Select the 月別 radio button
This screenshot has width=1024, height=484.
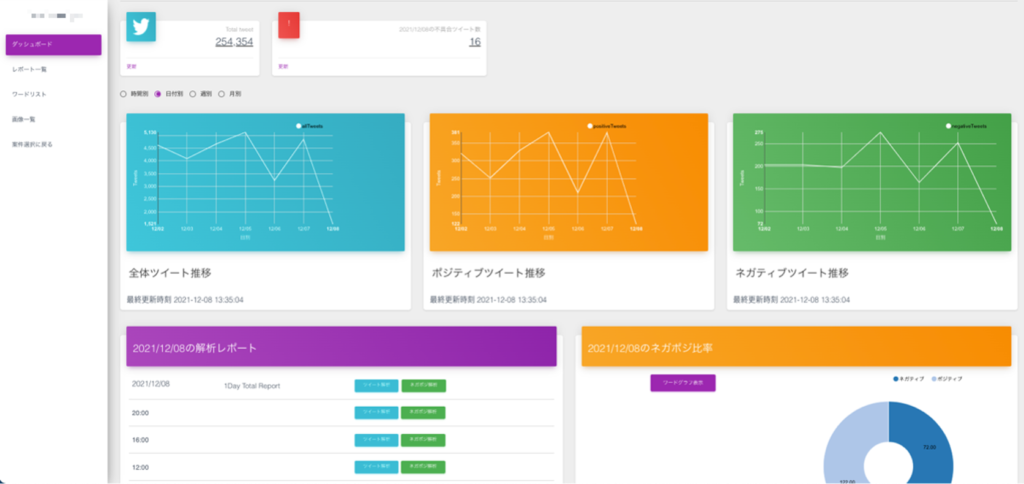click(221, 94)
